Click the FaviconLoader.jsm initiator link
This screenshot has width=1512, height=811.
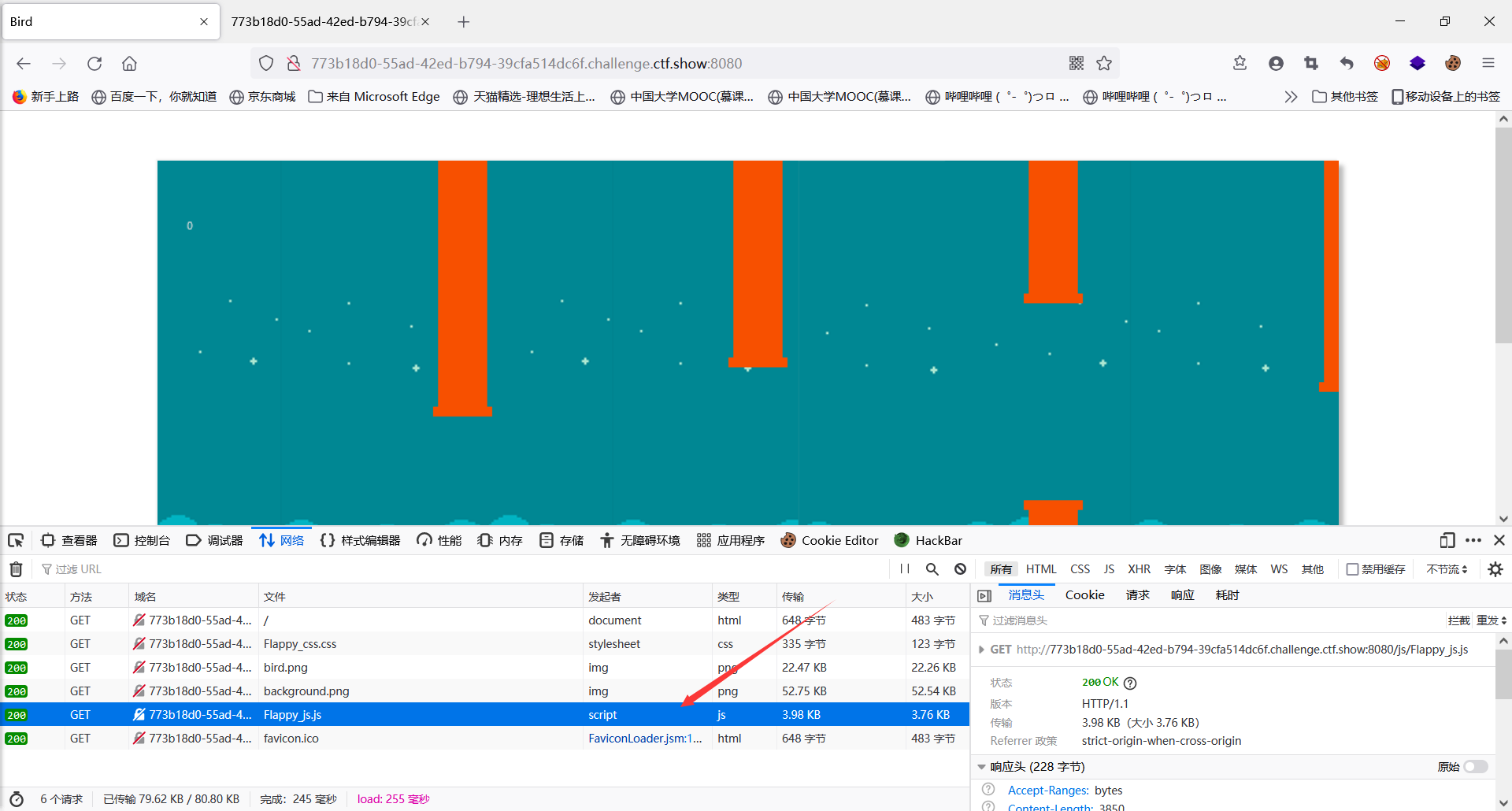point(645,739)
